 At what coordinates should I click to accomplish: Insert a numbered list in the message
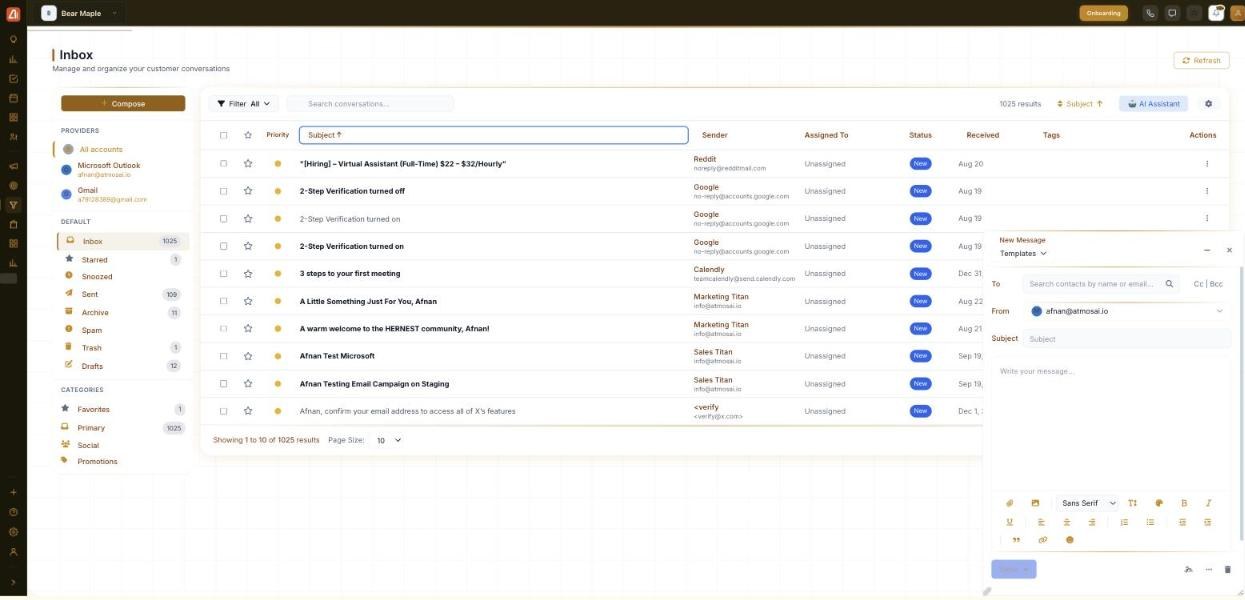tap(1124, 522)
